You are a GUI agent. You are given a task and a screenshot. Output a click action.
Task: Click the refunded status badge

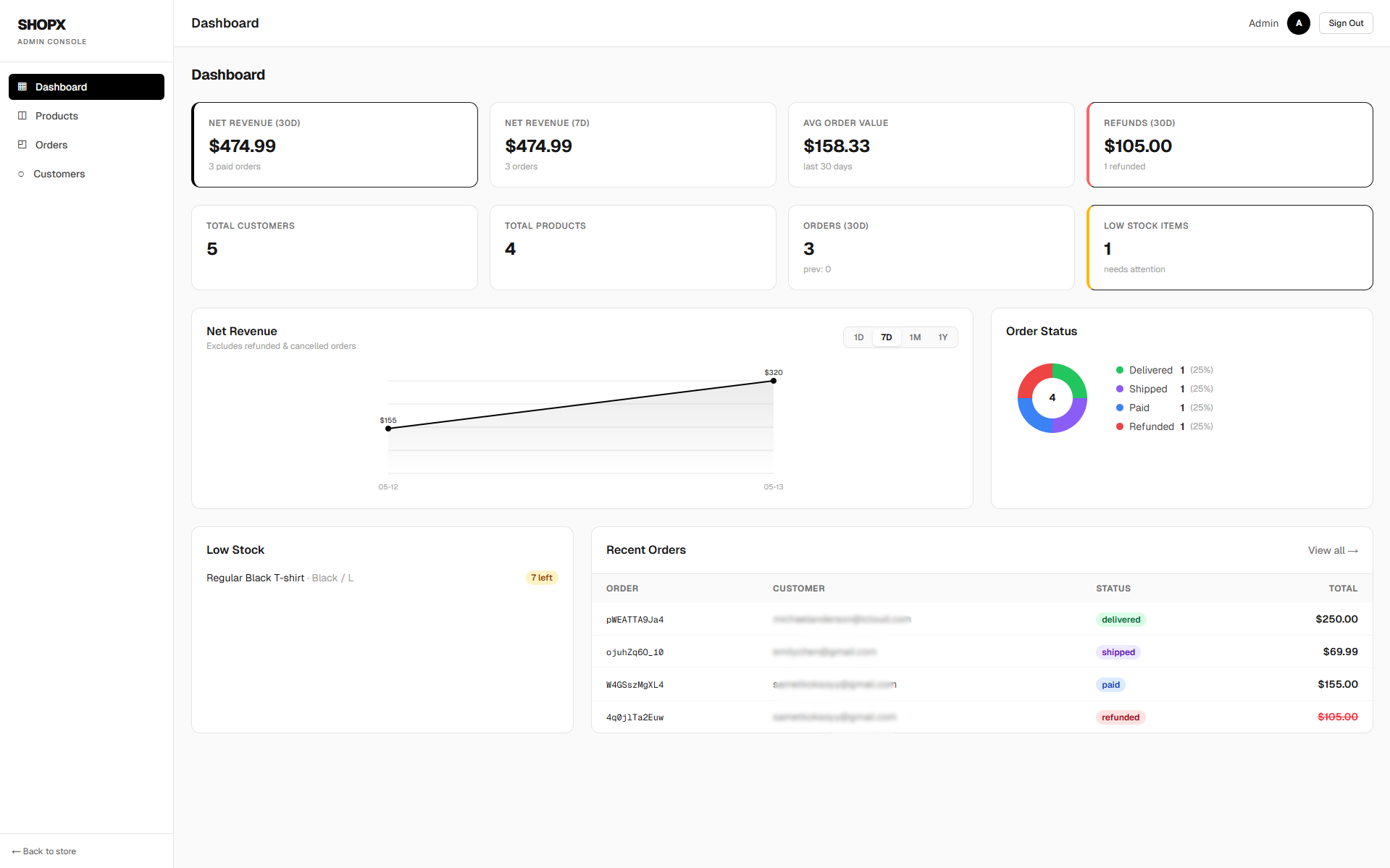(1121, 717)
